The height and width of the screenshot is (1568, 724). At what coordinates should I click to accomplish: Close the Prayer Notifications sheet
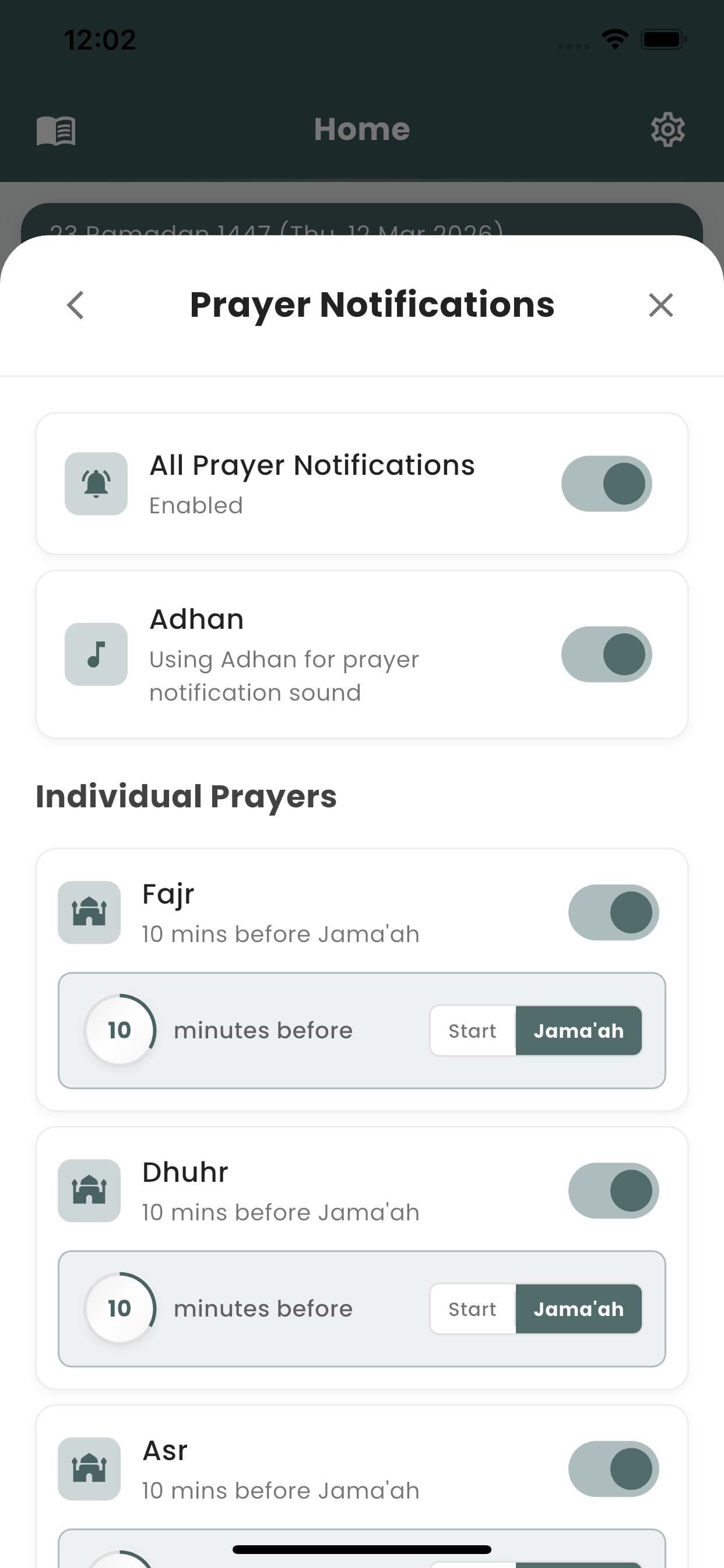660,305
